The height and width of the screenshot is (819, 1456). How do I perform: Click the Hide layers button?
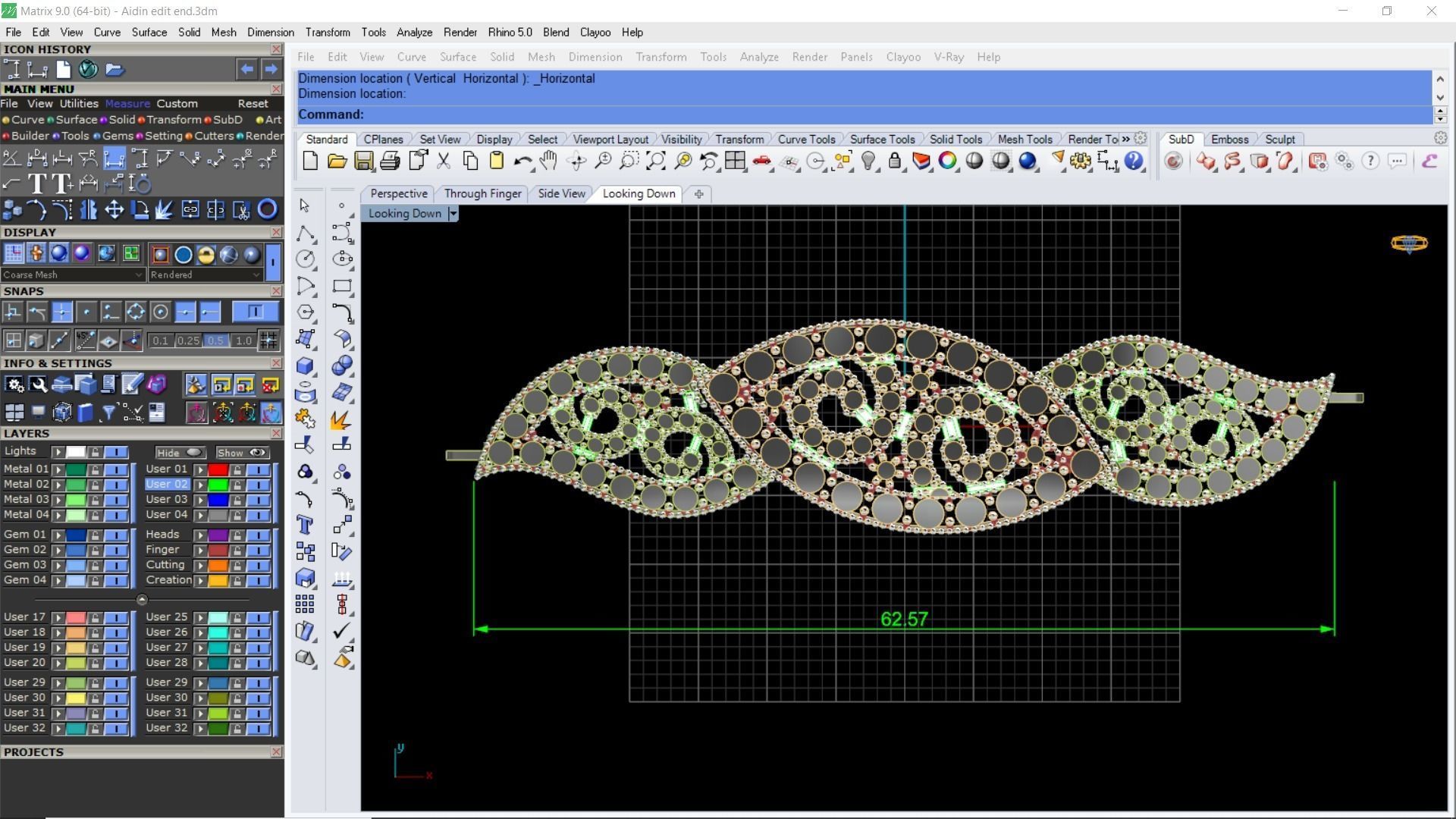(x=179, y=453)
